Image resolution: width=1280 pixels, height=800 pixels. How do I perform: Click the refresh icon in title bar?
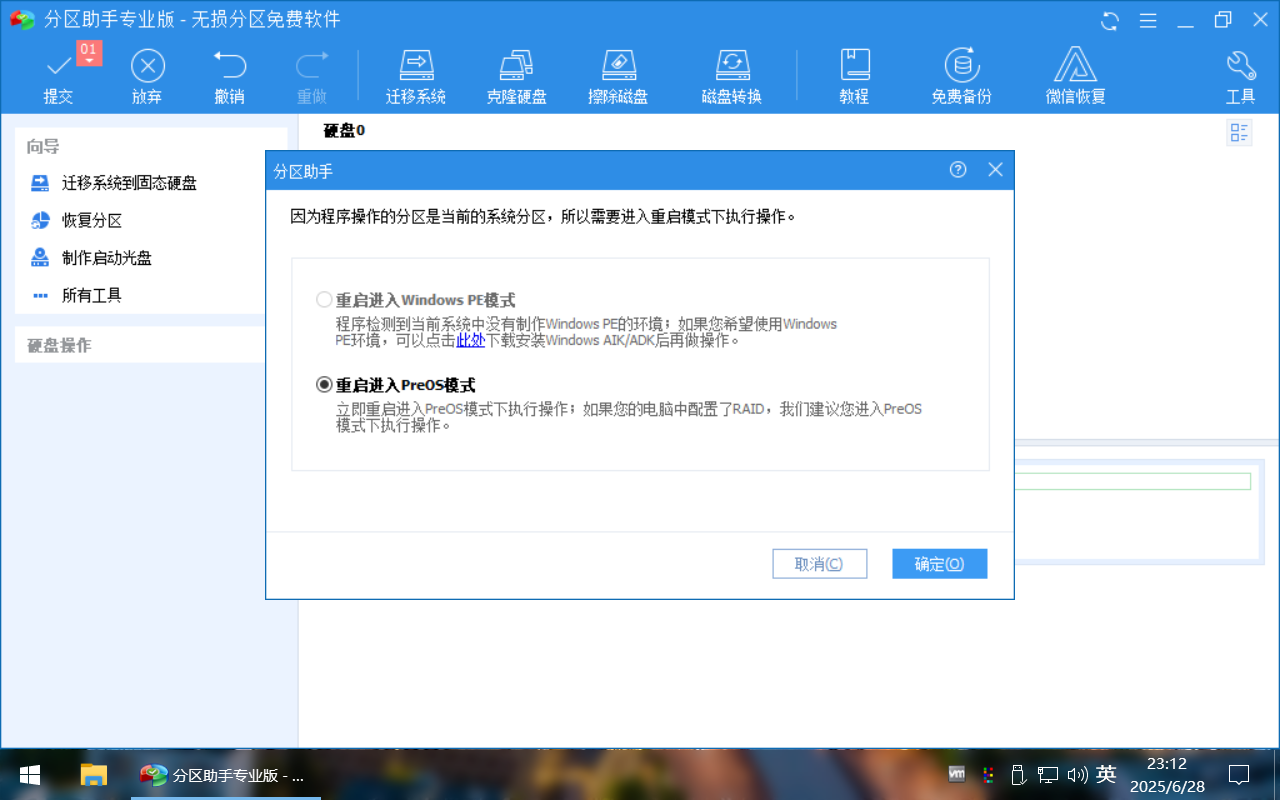pos(1110,20)
